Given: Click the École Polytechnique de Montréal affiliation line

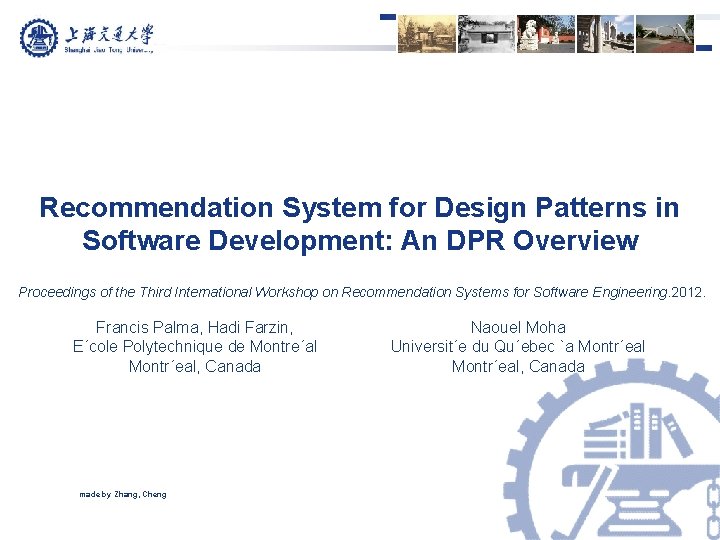Looking at the screenshot, I should [x=195, y=346].
